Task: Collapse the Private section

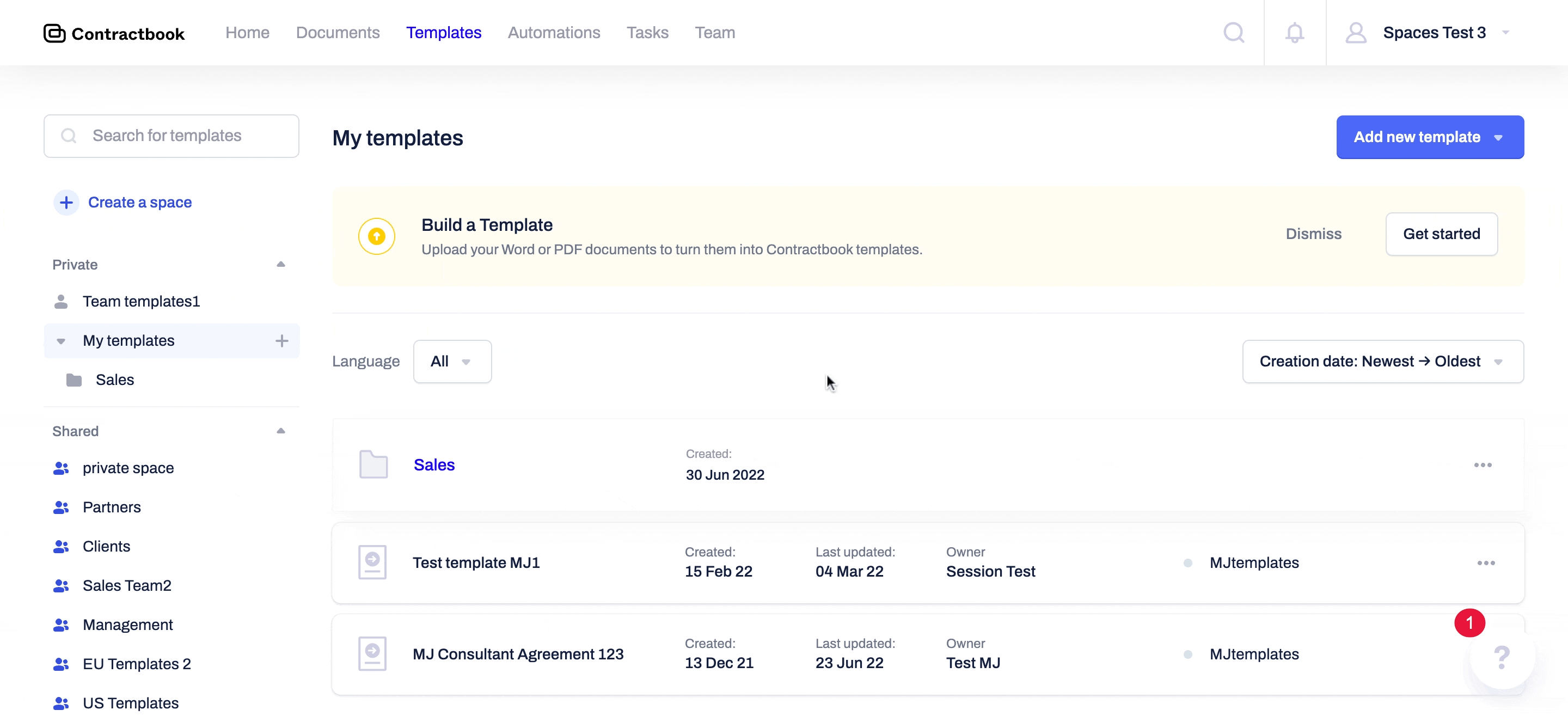Action: click(280, 264)
